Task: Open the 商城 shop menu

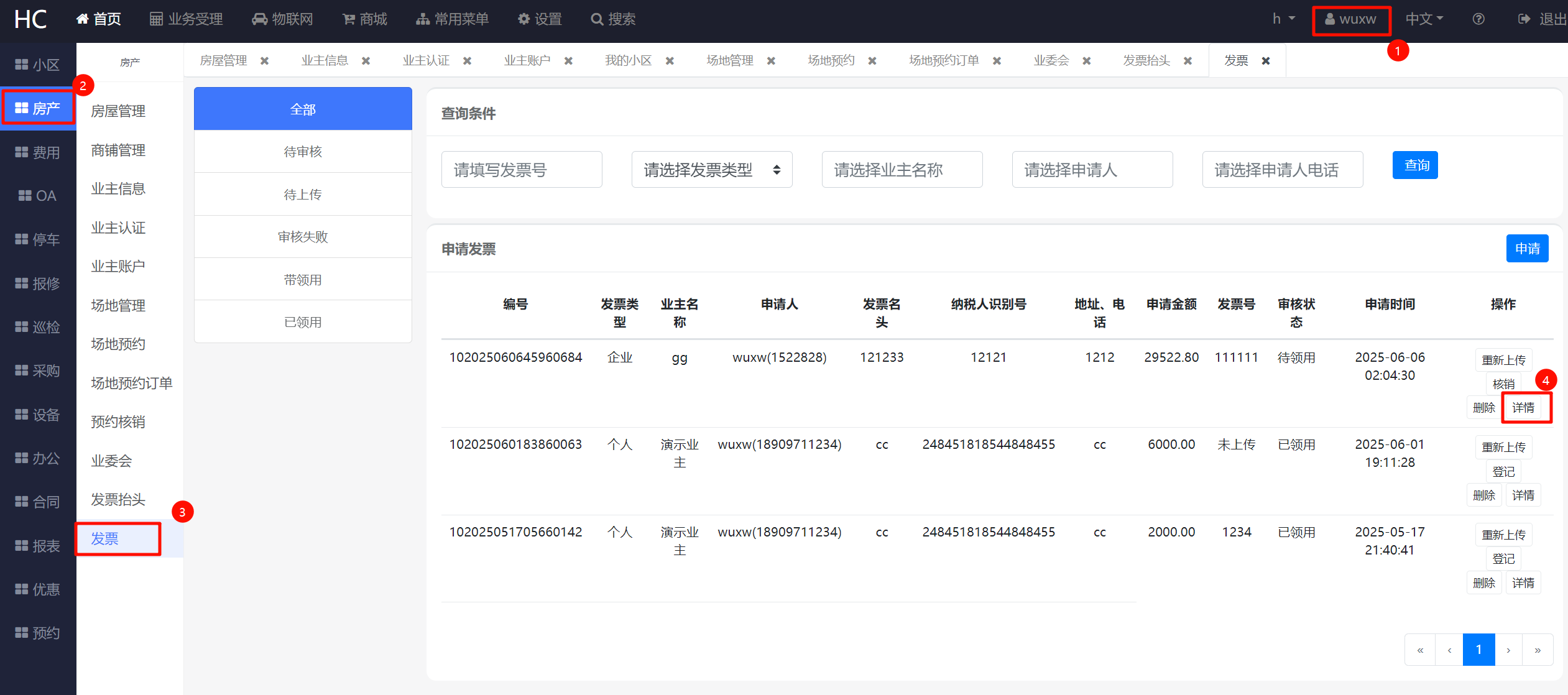Action: pos(365,19)
